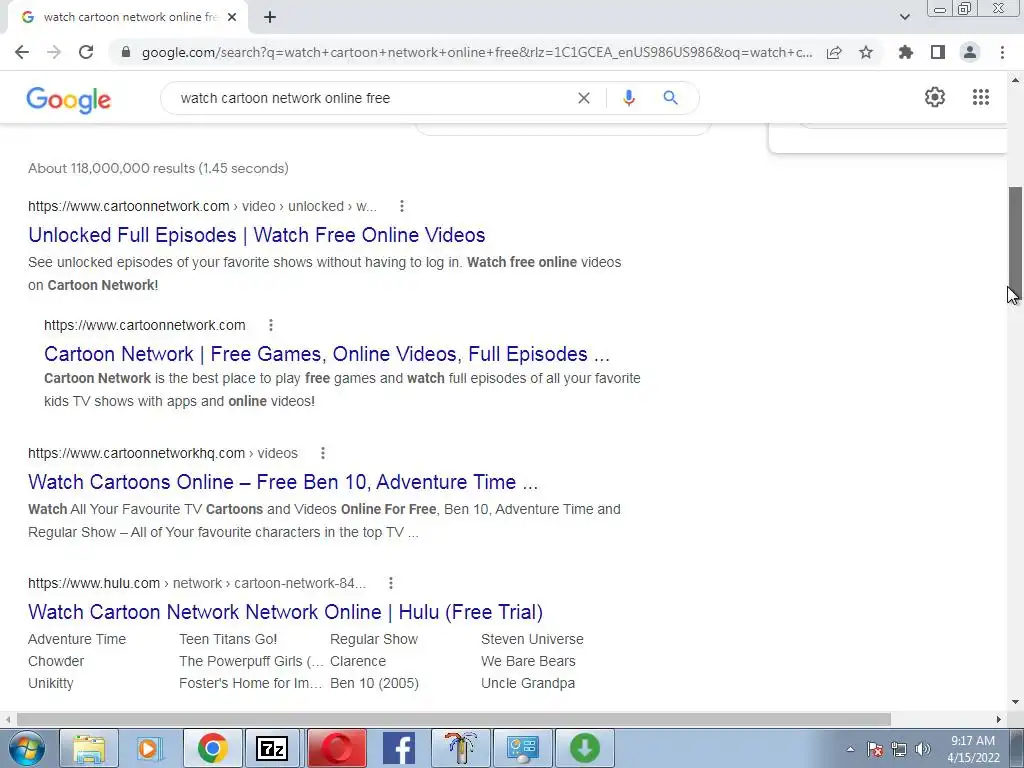Start voice search with microphone
This screenshot has width=1024, height=768.
coord(628,98)
